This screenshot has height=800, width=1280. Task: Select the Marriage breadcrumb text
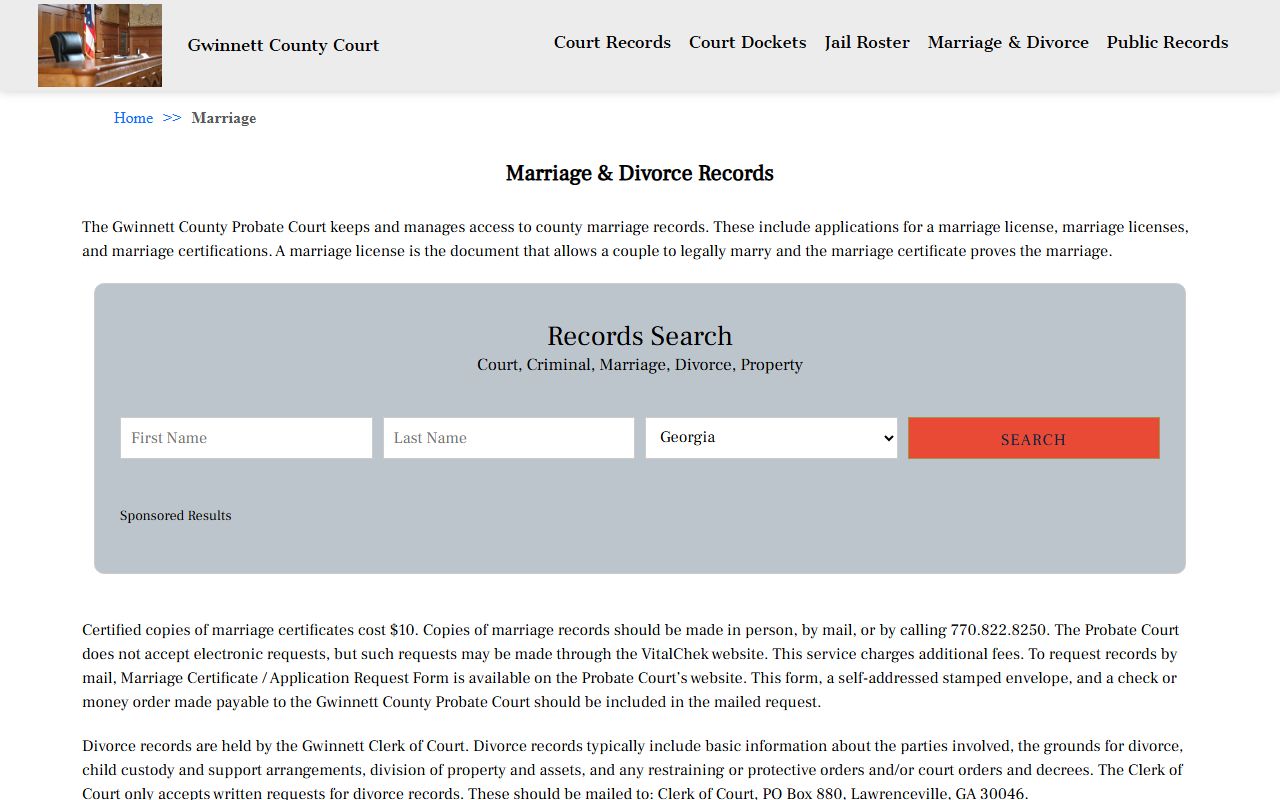click(x=224, y=118)
